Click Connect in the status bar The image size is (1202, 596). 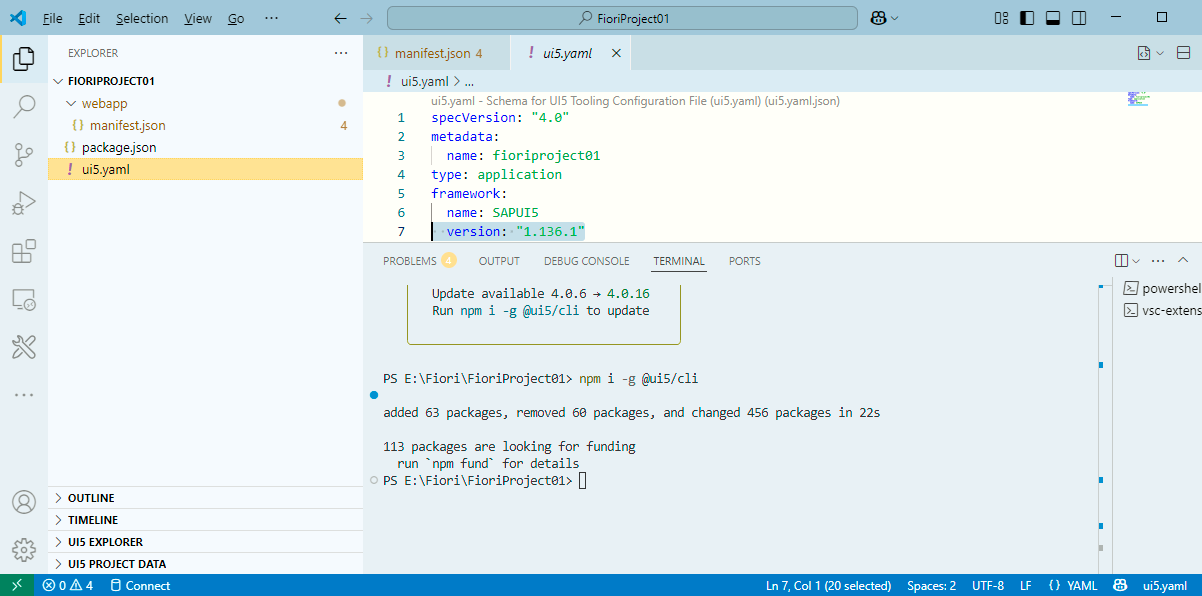pyautogui.click(x=140, y=585)
